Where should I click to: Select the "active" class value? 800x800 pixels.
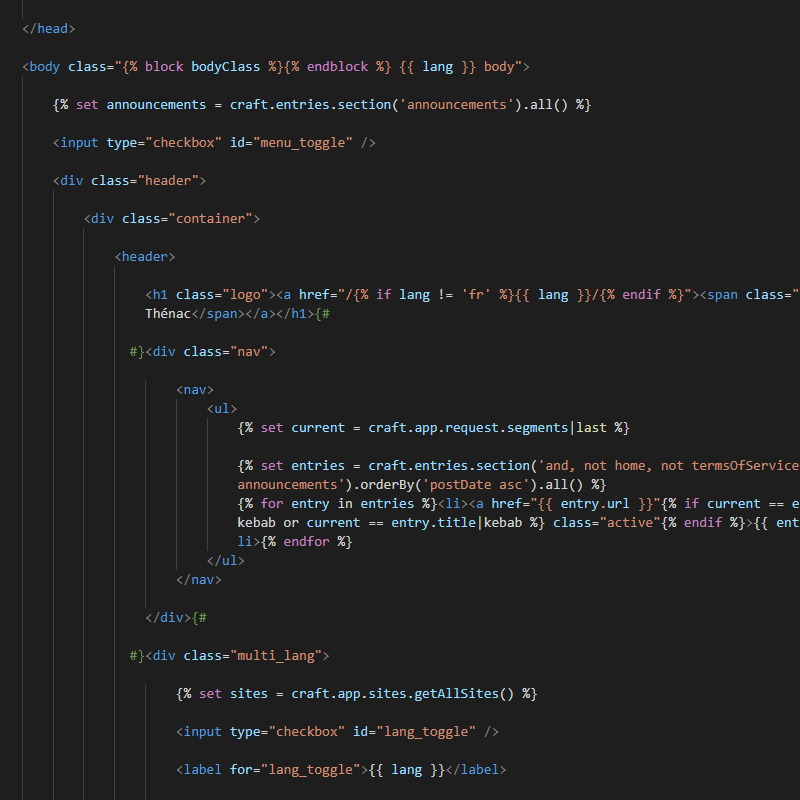click(633, 523)
